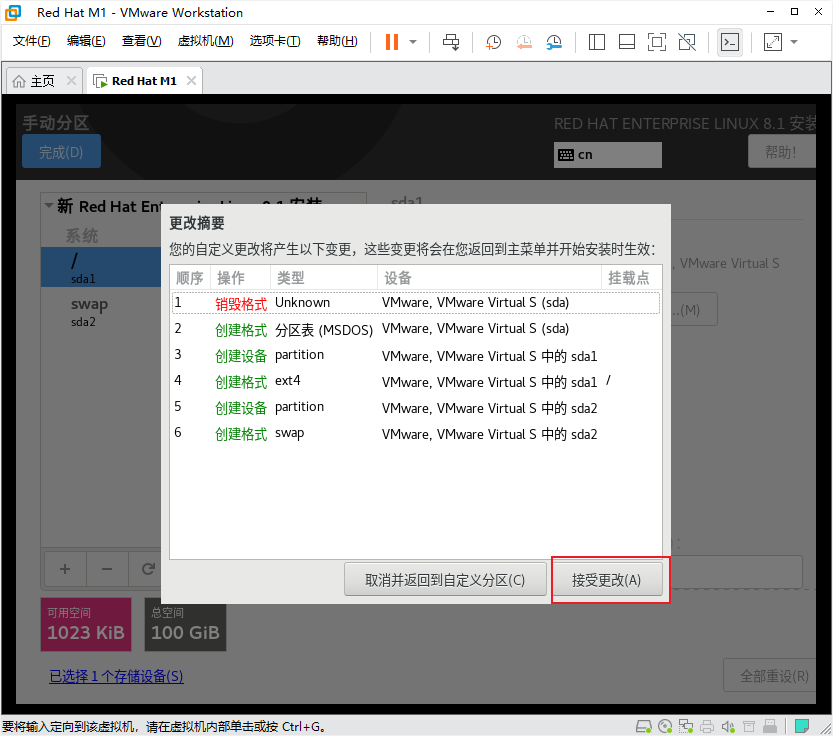Click the network adapter status bar icon
This screenshot has height=736, width=833.
point(686,726)
